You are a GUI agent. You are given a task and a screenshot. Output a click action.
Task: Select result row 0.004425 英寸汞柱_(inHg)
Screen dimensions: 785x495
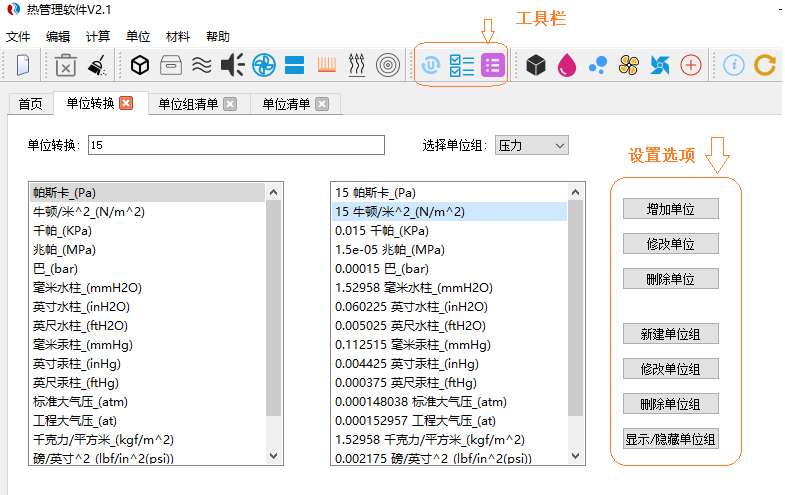[450, 364]
